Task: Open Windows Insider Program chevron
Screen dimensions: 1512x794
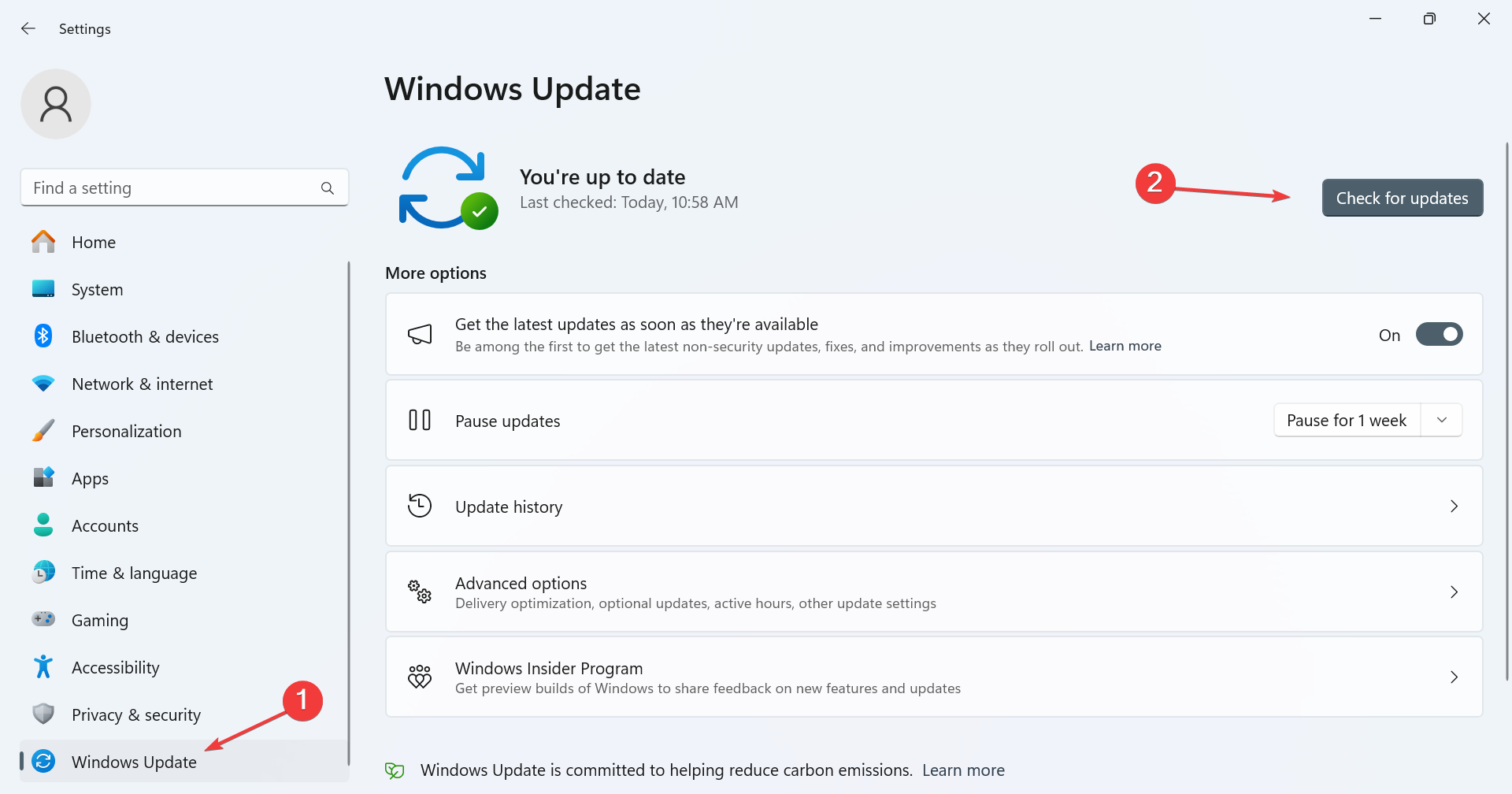Action: (1454, 677)
